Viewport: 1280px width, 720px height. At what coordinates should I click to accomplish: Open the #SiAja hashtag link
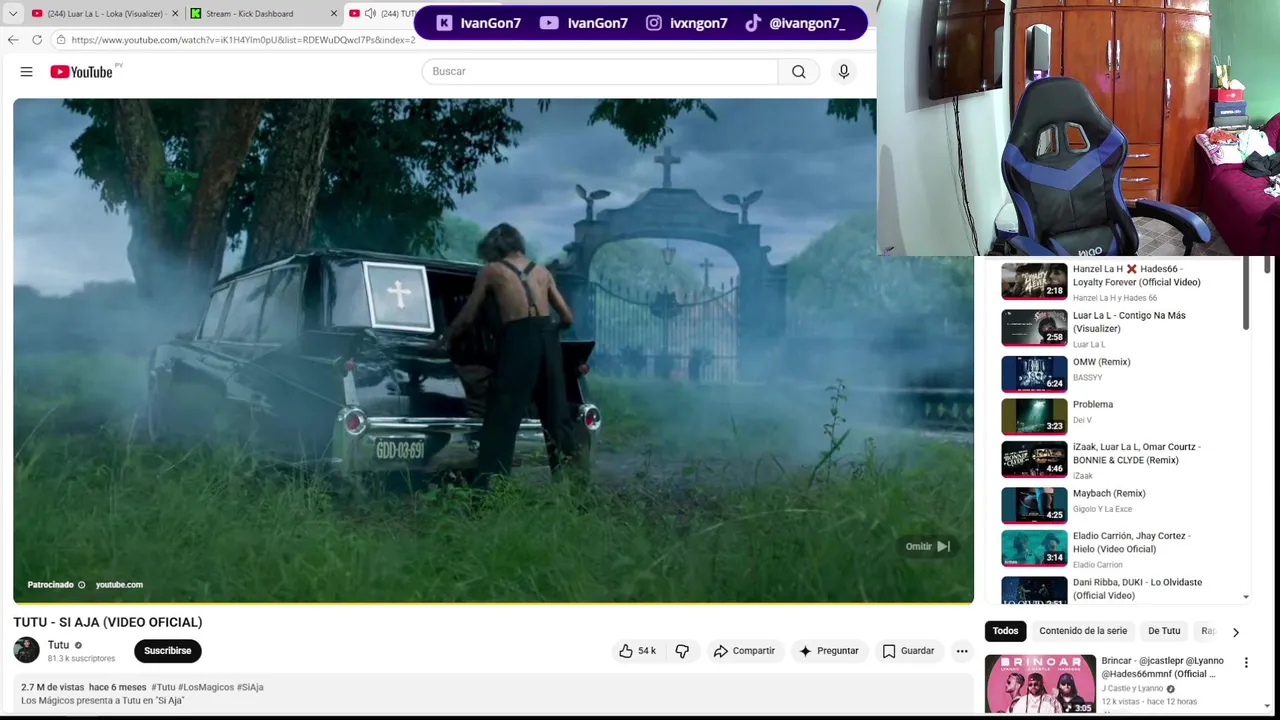(x=250, y=687)
